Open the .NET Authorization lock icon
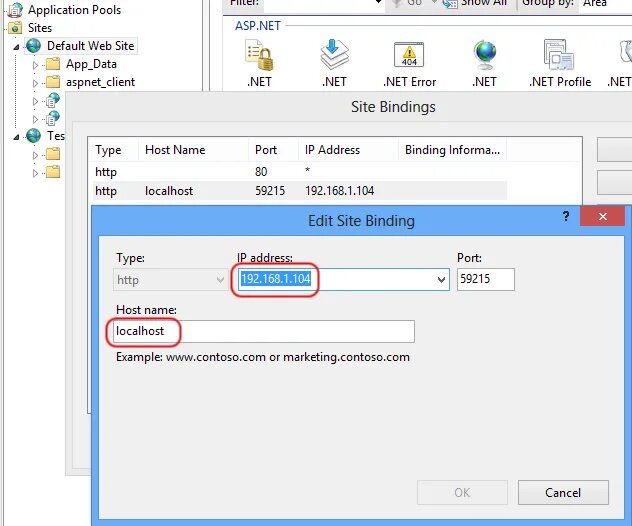The width and height of the screenshot is (632, 526). [259, 55]
